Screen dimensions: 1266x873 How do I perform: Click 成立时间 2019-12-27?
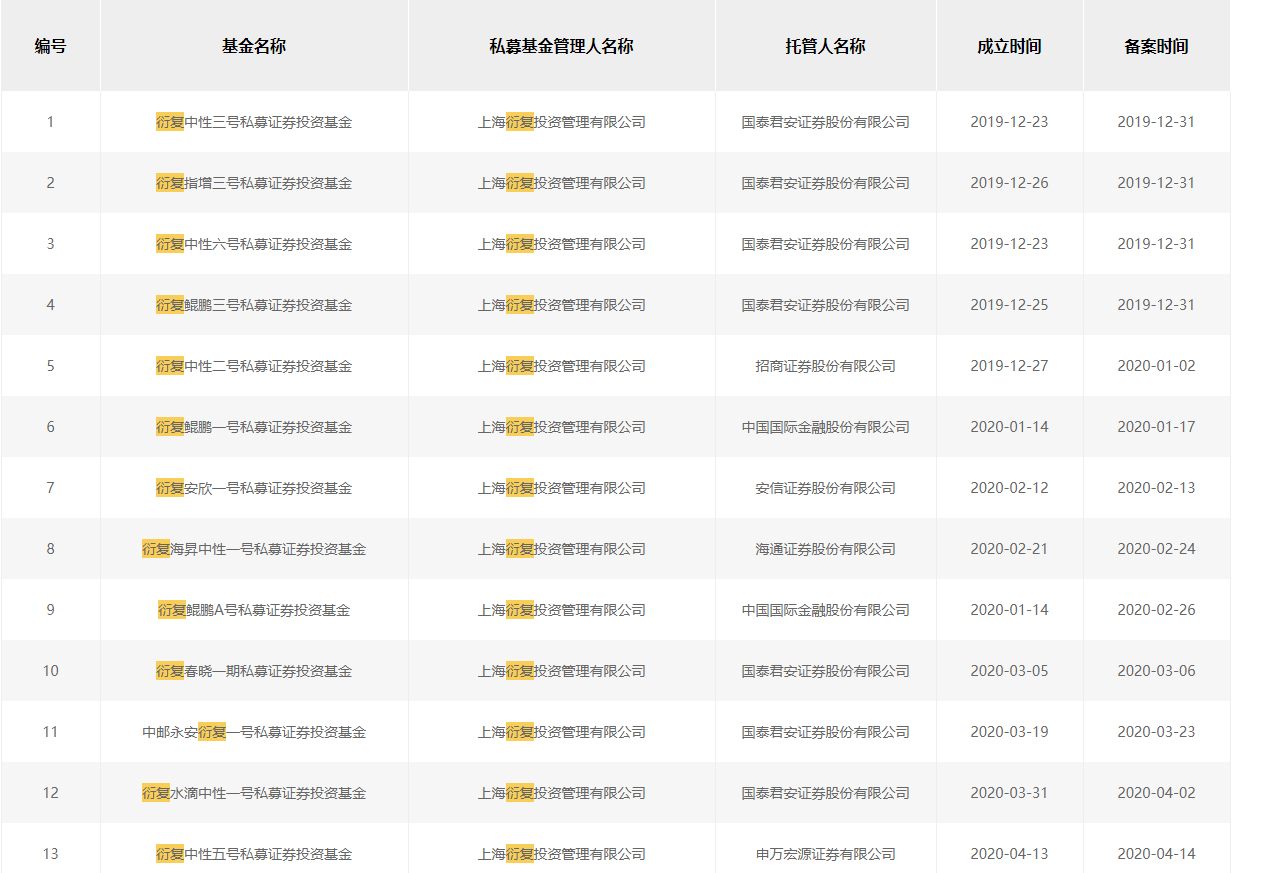(x=1009, y=366)
